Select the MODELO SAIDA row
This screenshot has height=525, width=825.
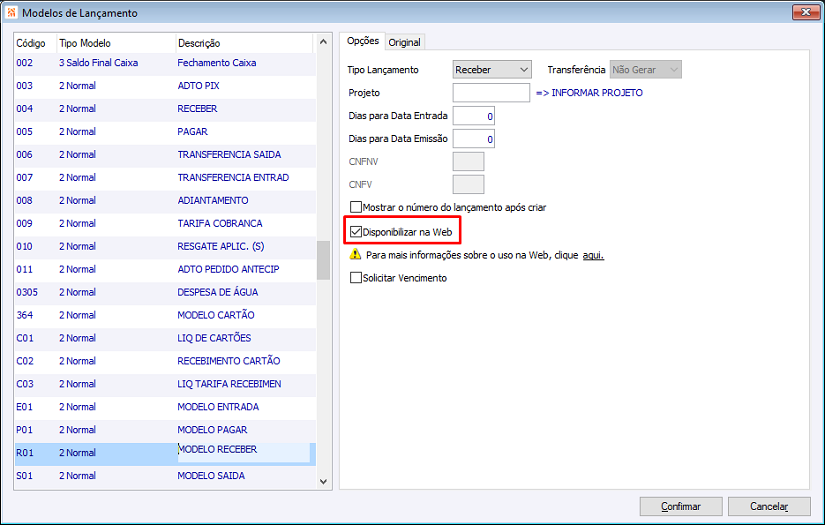pyautogui.click(x=165, y=476)
